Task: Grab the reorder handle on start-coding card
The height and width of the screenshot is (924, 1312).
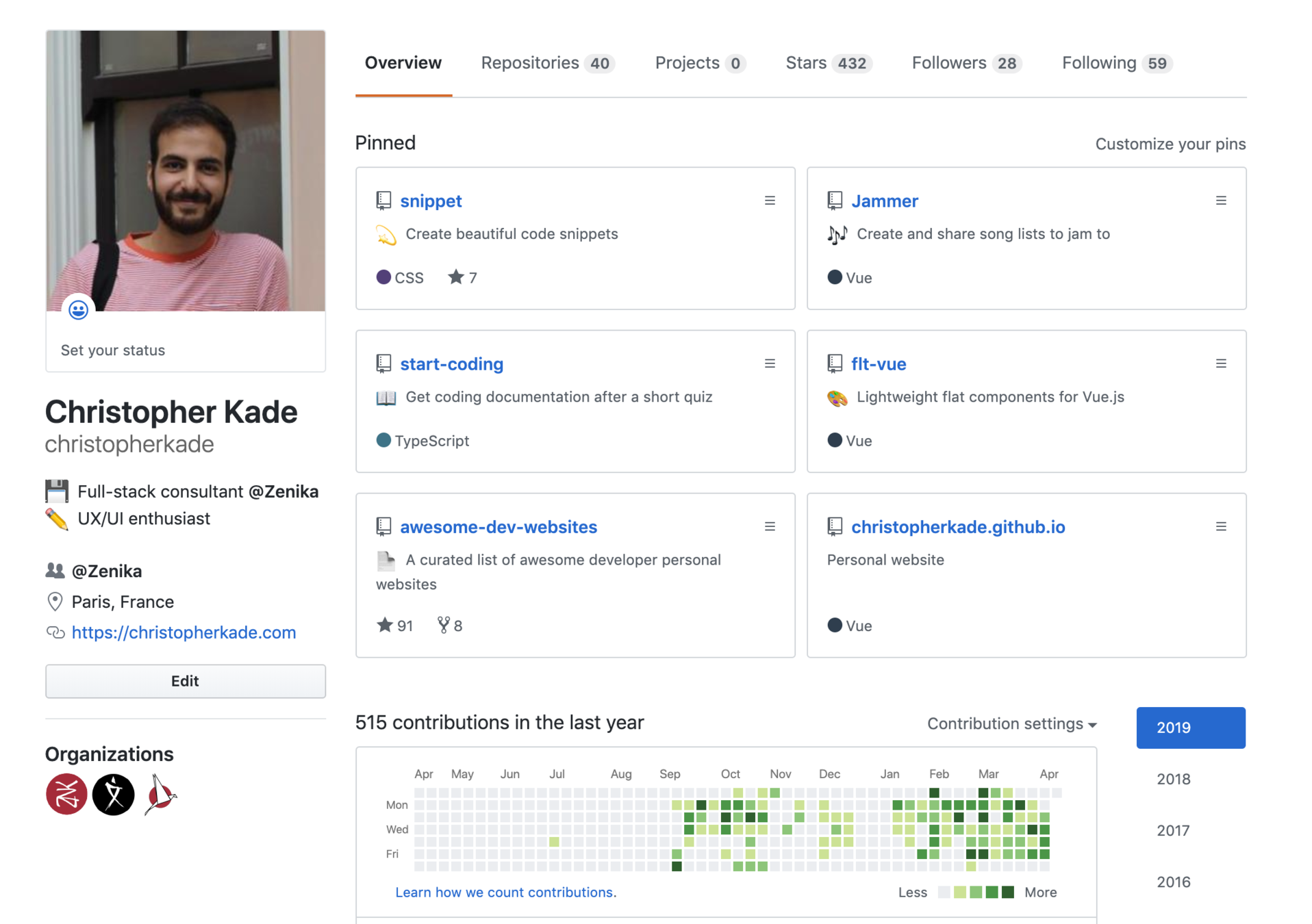Action: [770, 363]
